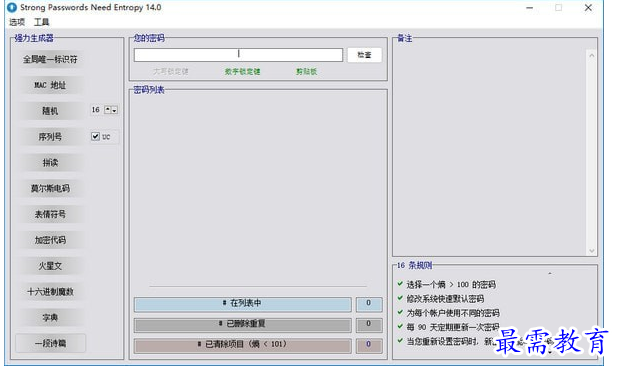
Task: Click the application icon in title bar
Action: [x=12, y=7]
